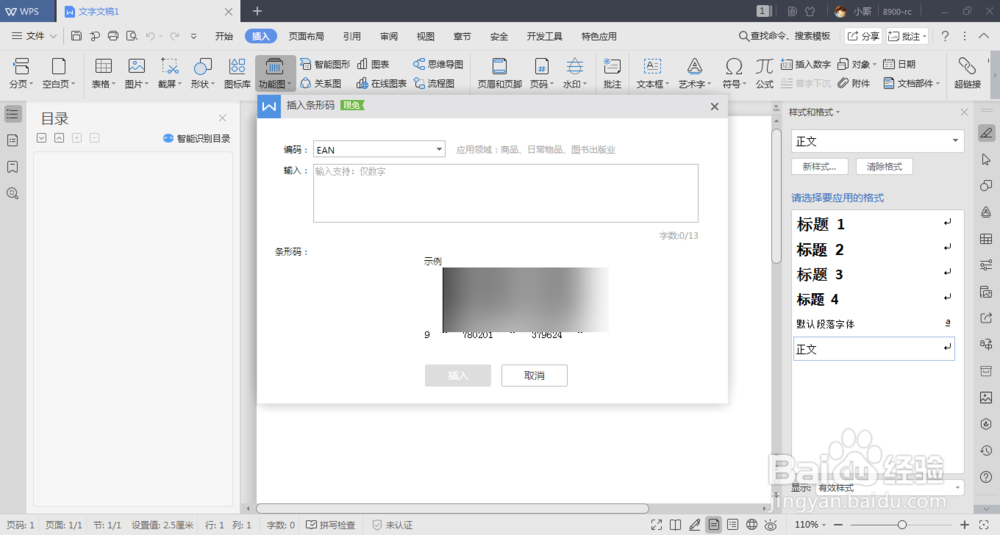The height and width of the screenshot is (535, 1000).
Task: Open 艺术字 word art gallery
Action: 695,73
